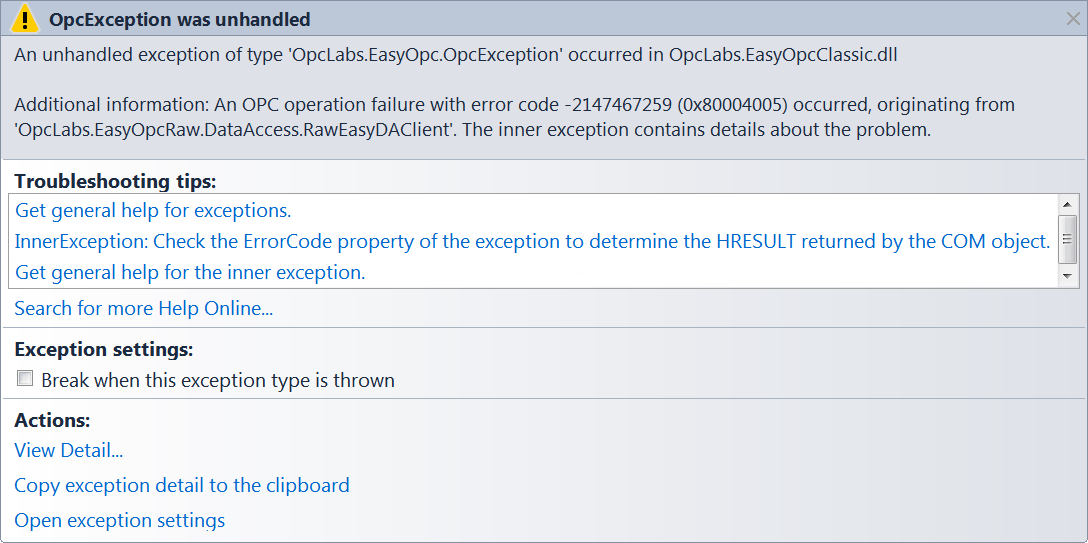The height and width of the screenshot is (543, 1088).
Task: Click the troubleshooting tips scrollbar thumb
Action: pyautogui.click(x=1069, y=239)
